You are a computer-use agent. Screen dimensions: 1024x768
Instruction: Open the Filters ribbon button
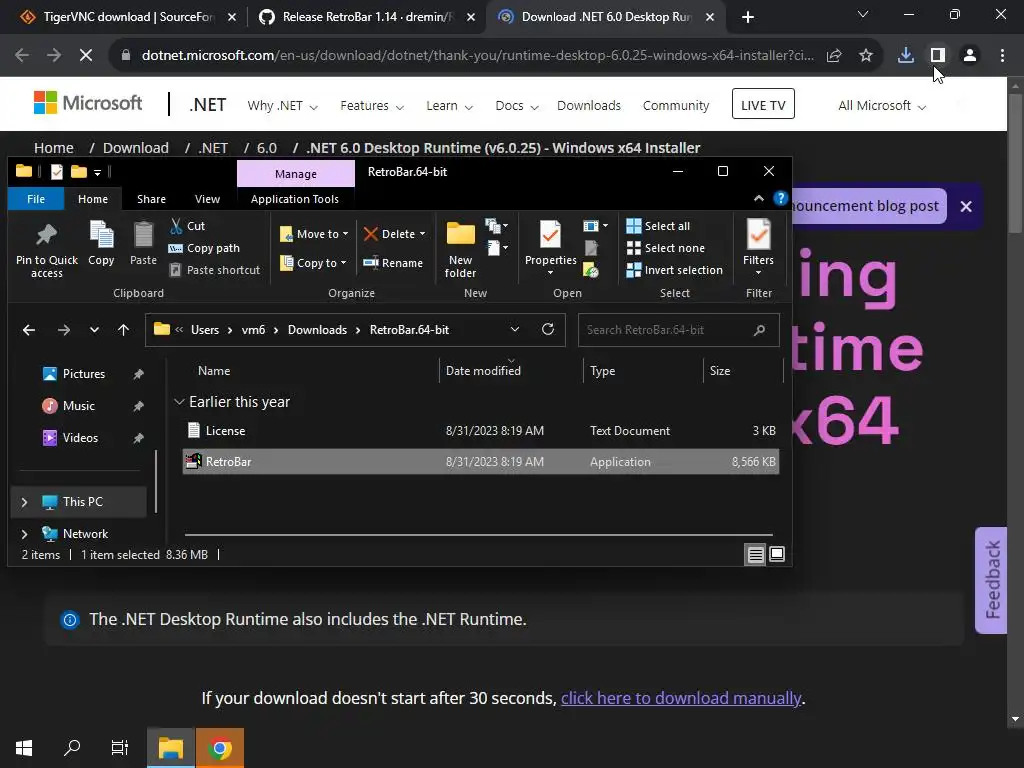click(758, 248)
